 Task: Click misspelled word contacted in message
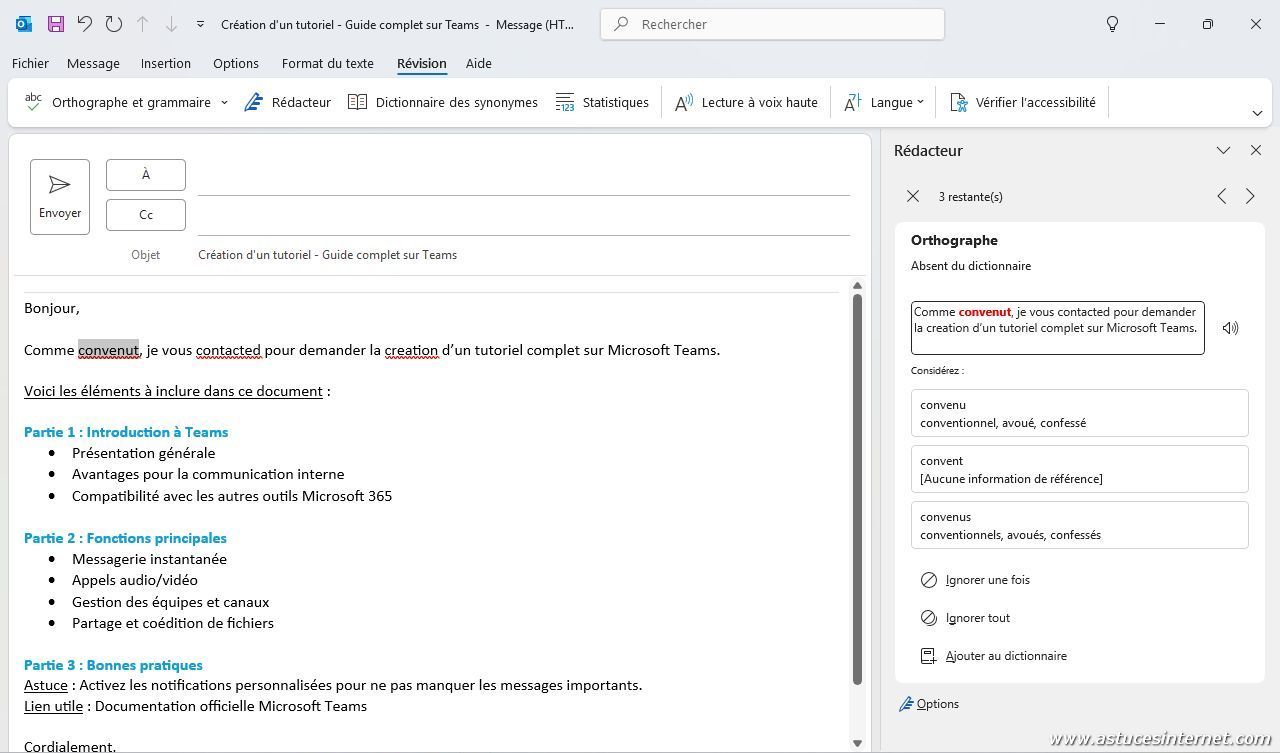tap(228, 350)
